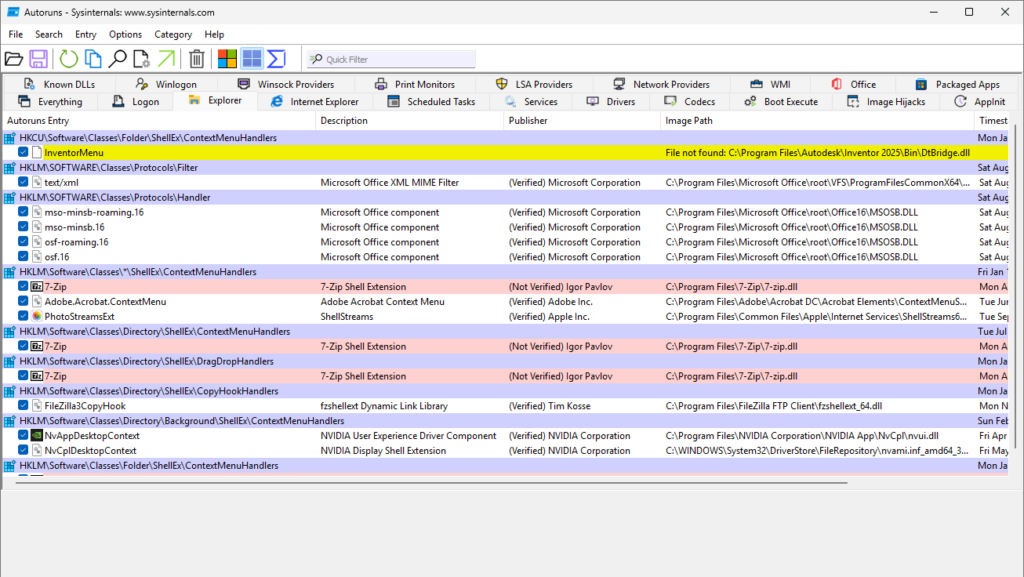The height and width of the screenshot is (577, 1024).
Task: Open the Entry menu
Action: pyautogui.click(x=86, y=35)
